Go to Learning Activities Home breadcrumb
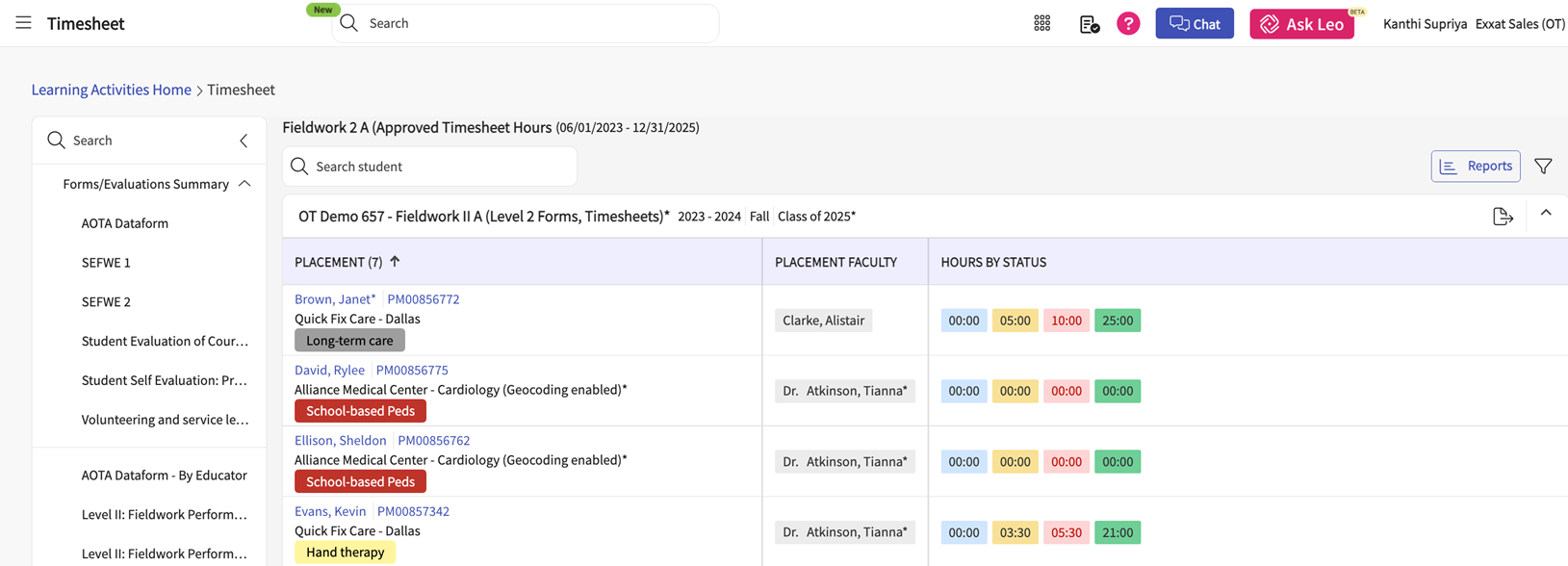This screenshot has height=566, width=1568. pos(111,90)
